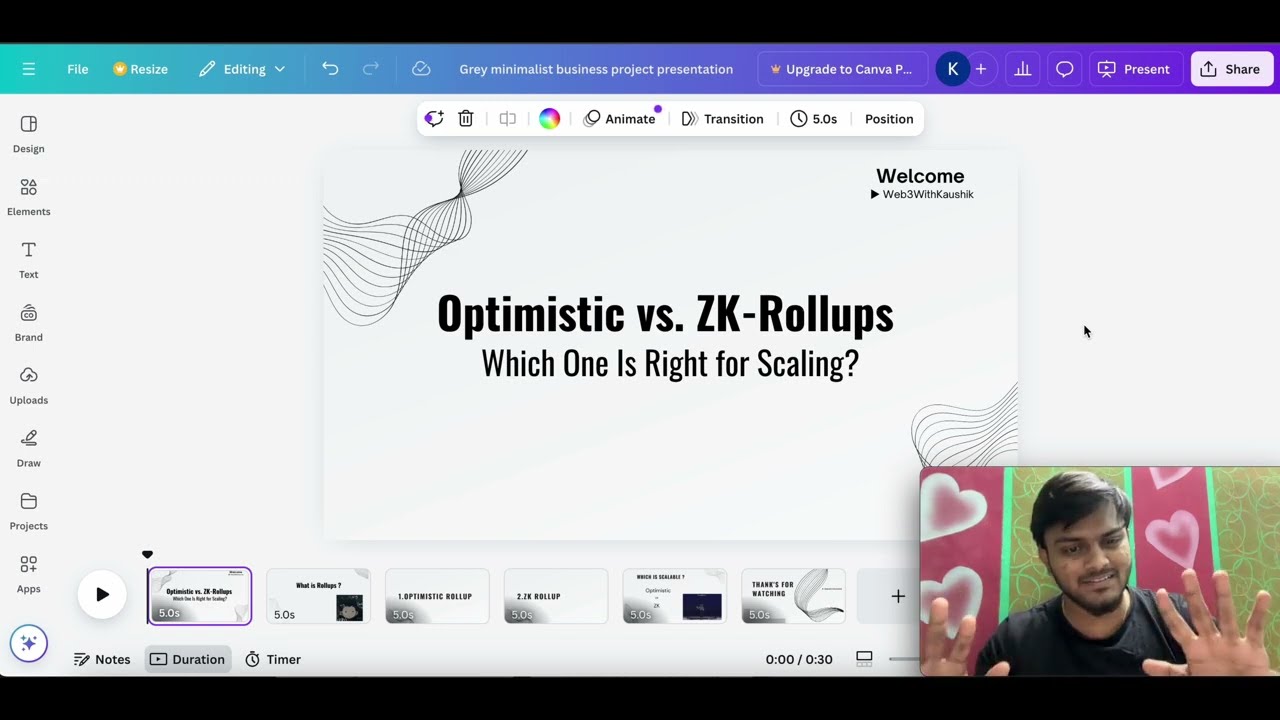
Task: Open the comments icon
Action: (1065, 69)
